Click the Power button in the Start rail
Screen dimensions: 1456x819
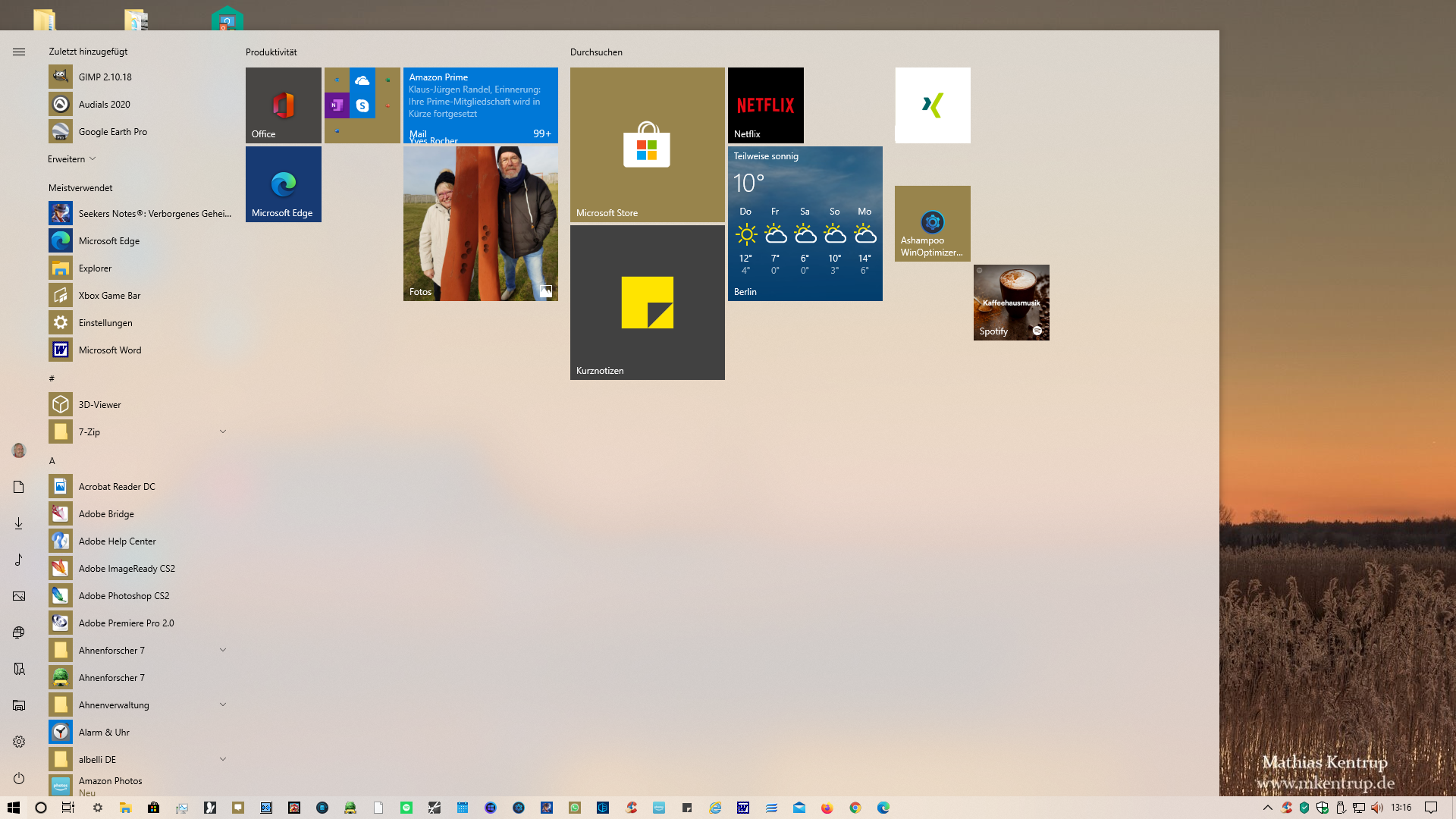pos(19,778)
